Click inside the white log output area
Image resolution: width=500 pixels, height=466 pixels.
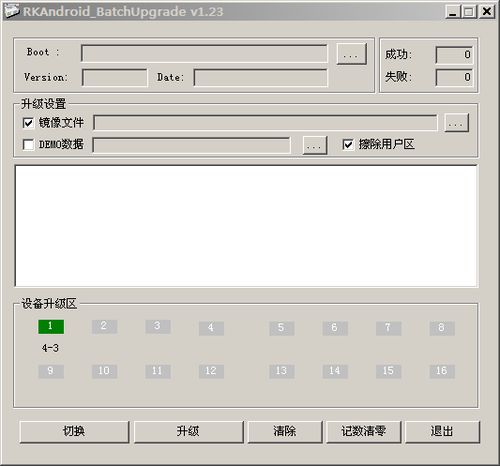tap(246, 226)
